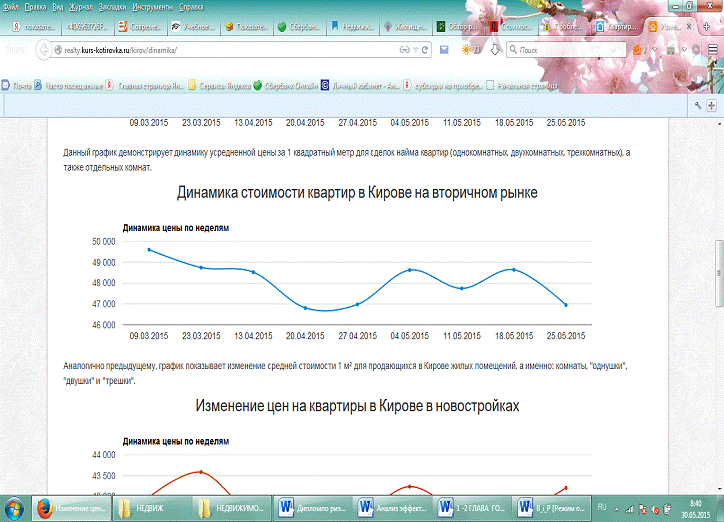Open the mail envelope toolbar icon
Viewport: 724px width, 522px height.
pyautogui.click(x=442, y=48)
